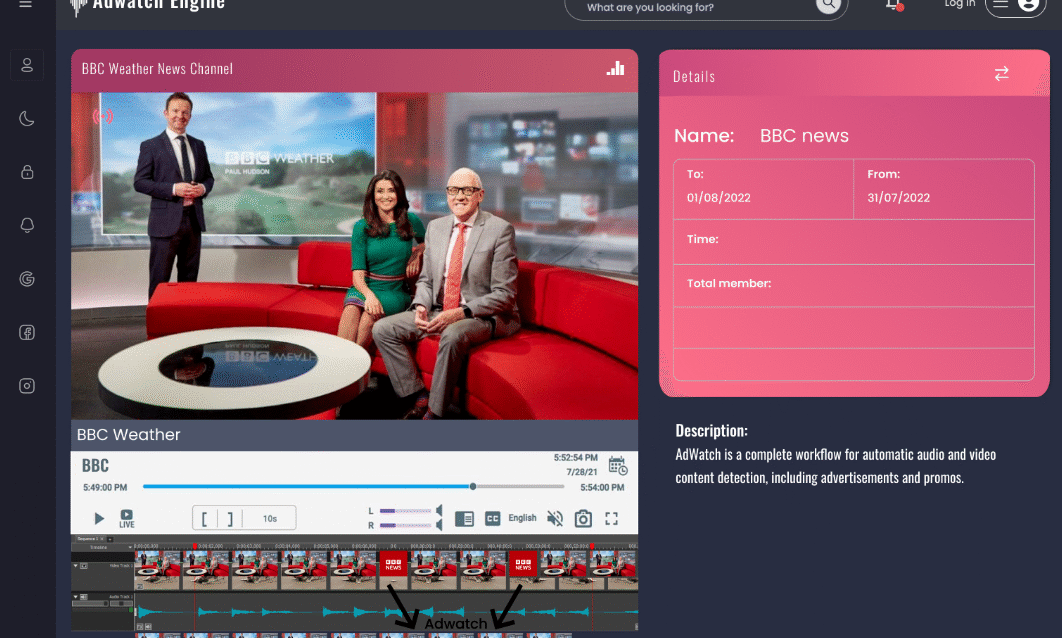Image resolution: width=1062 pixels, height=638 pixels.
Task: Open the transcript panel icon
Action: pyautogui.click(x=464, y=519)
